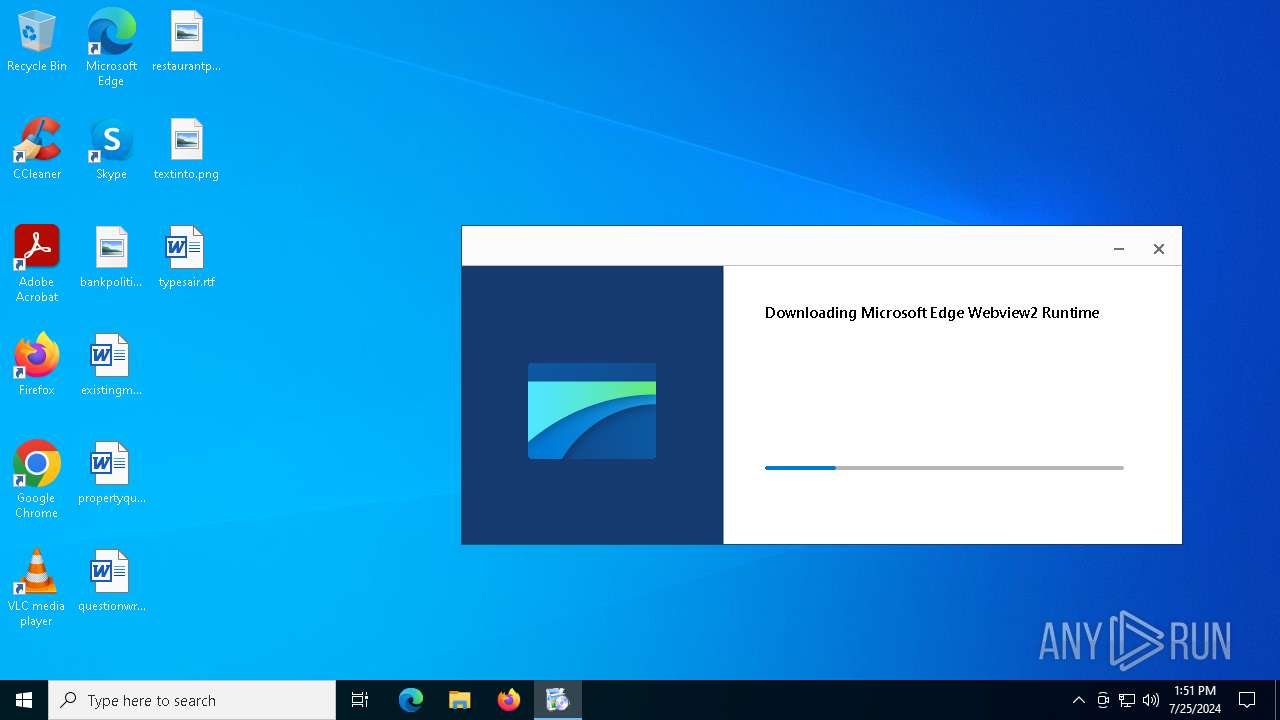Select the Adobe Acrobat desktop shortcut
The width and height of the screenshot is (1280, 720).
pyautogui.click(x=37, y=264)
